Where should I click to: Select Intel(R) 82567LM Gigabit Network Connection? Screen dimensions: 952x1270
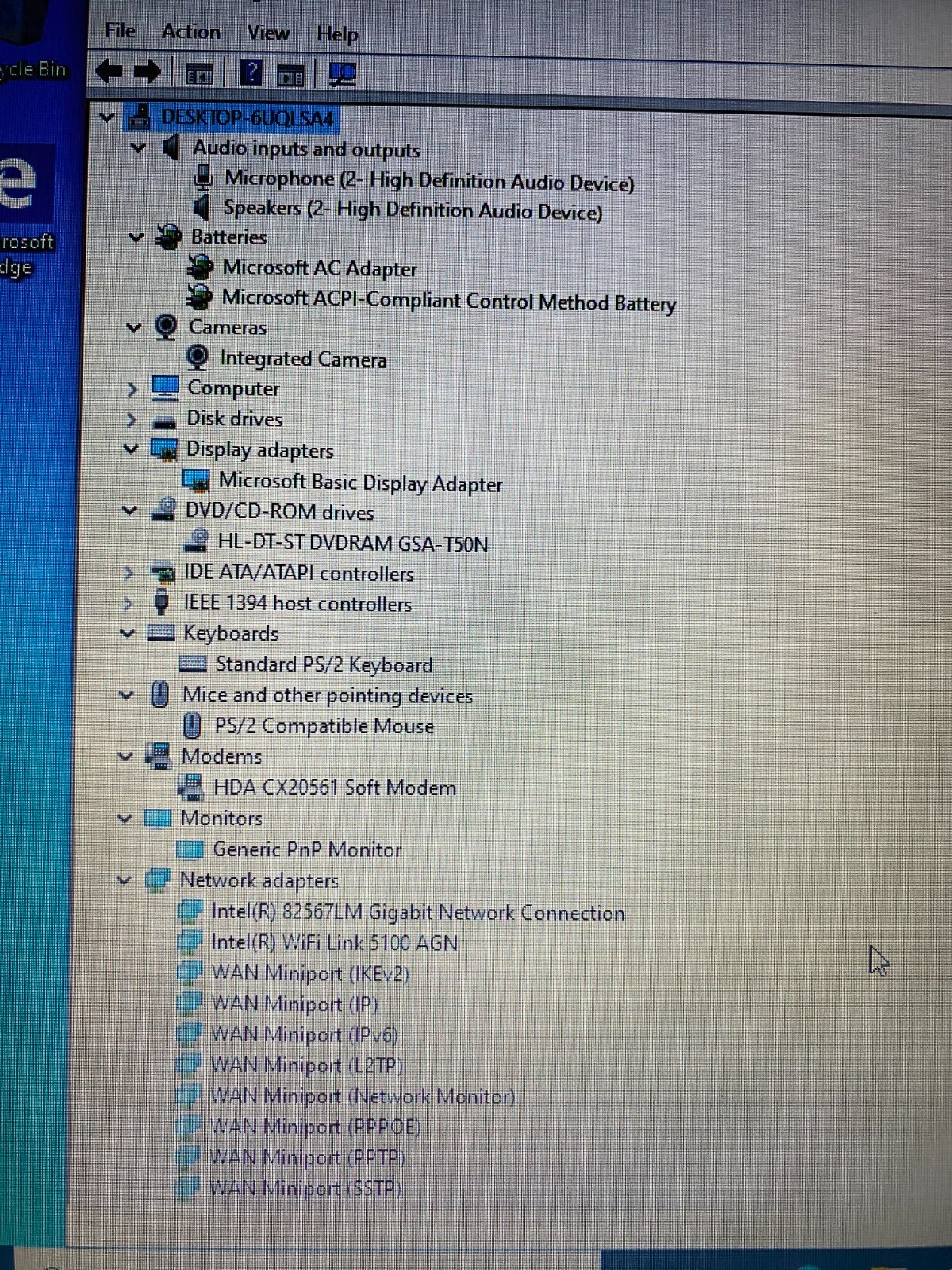coord(417,912)
